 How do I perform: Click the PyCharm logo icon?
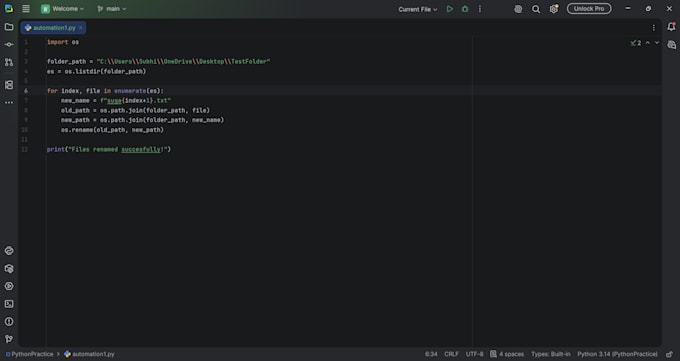[9, 9]
